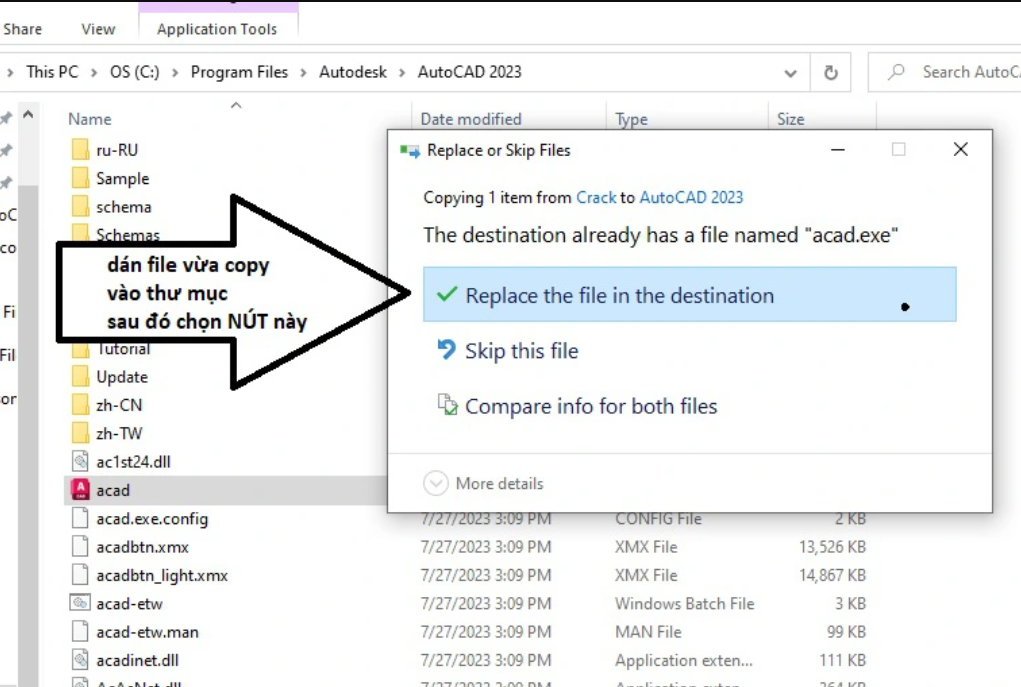Image resolution: width=1021 pixels, height=687 pixels.
Task: Click the acad application icon in file list
Action: coord(81,490)
